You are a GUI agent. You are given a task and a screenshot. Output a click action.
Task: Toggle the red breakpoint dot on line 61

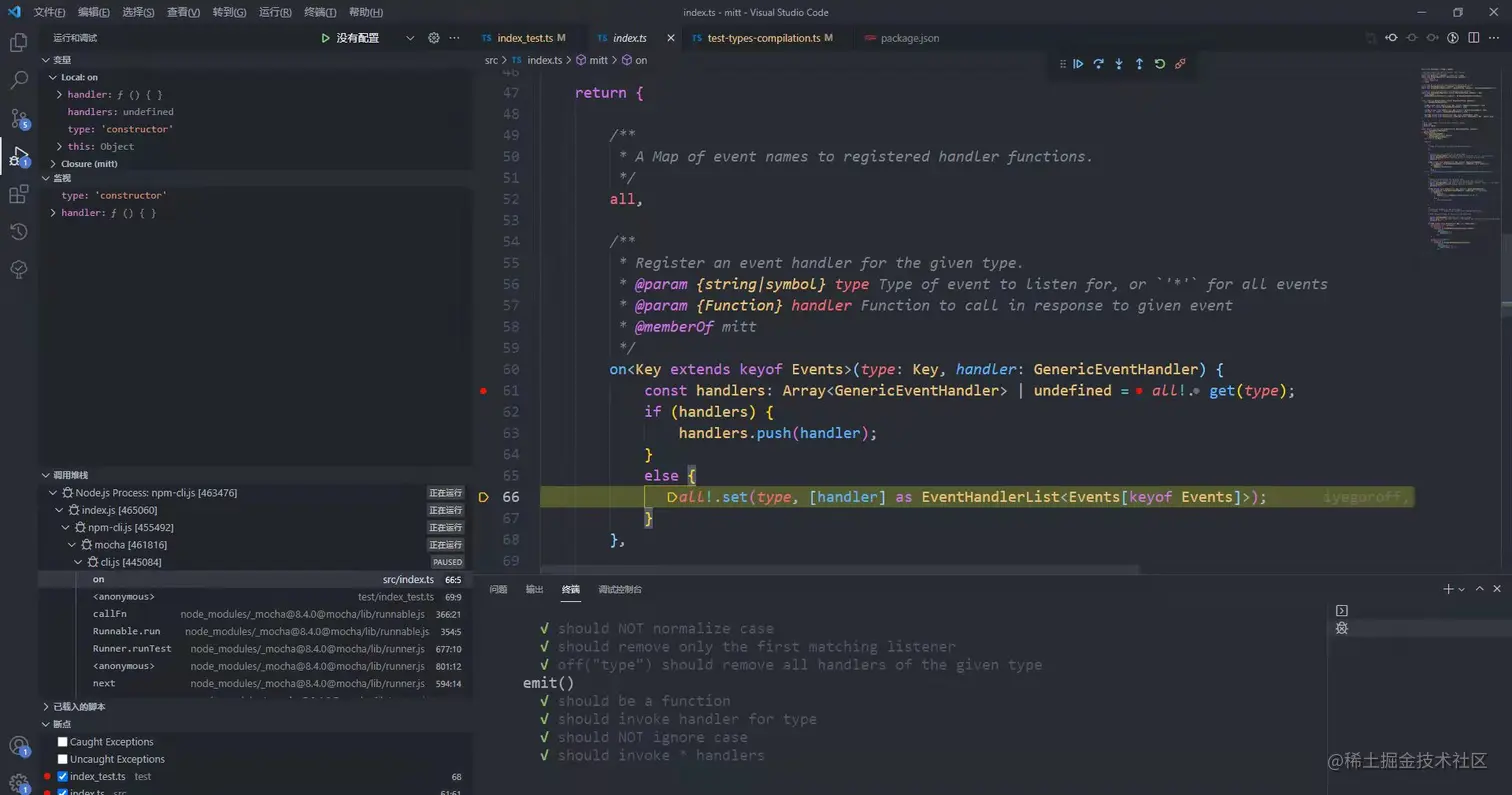(483, 391)
